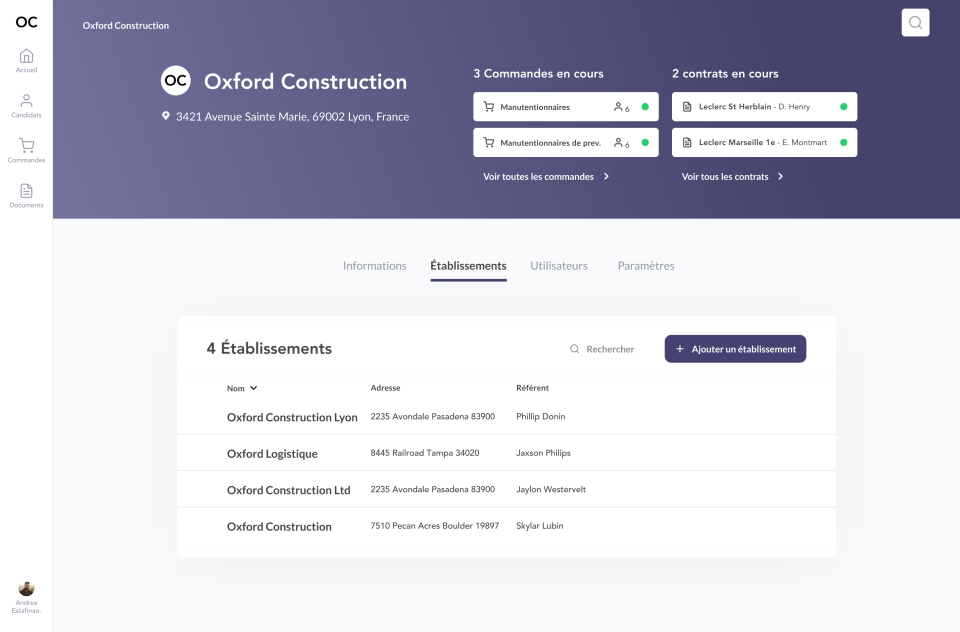Open the Manutentionnaires order card

pos(566,107)
